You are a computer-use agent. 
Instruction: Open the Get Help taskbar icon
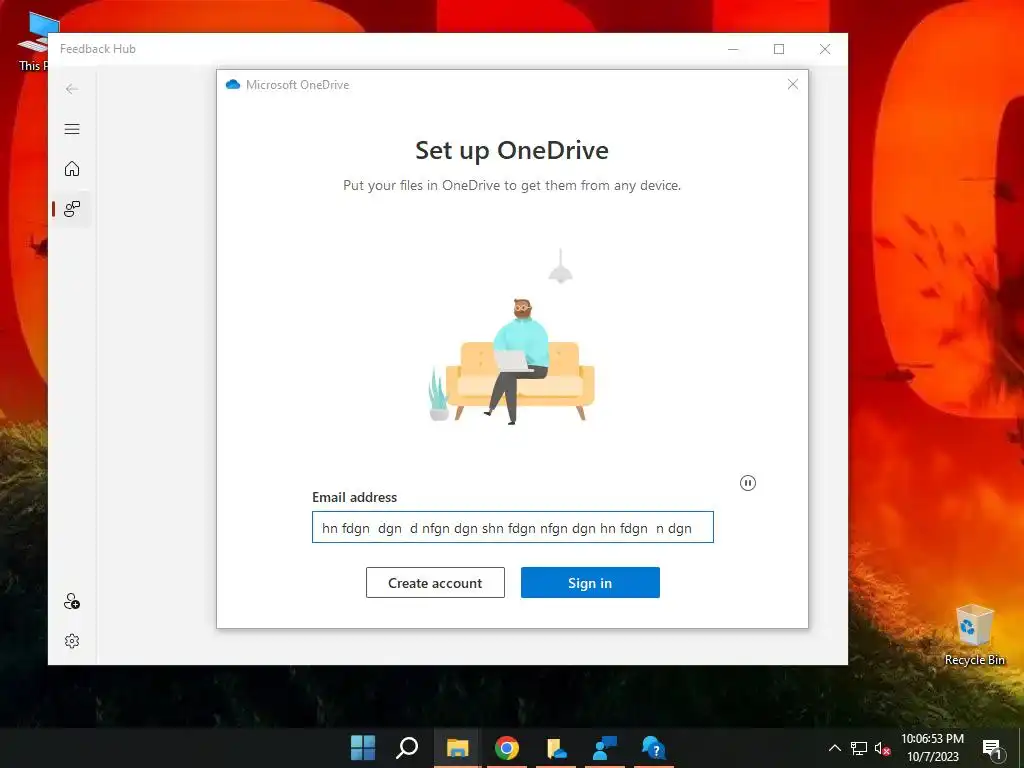pos(654,748)
